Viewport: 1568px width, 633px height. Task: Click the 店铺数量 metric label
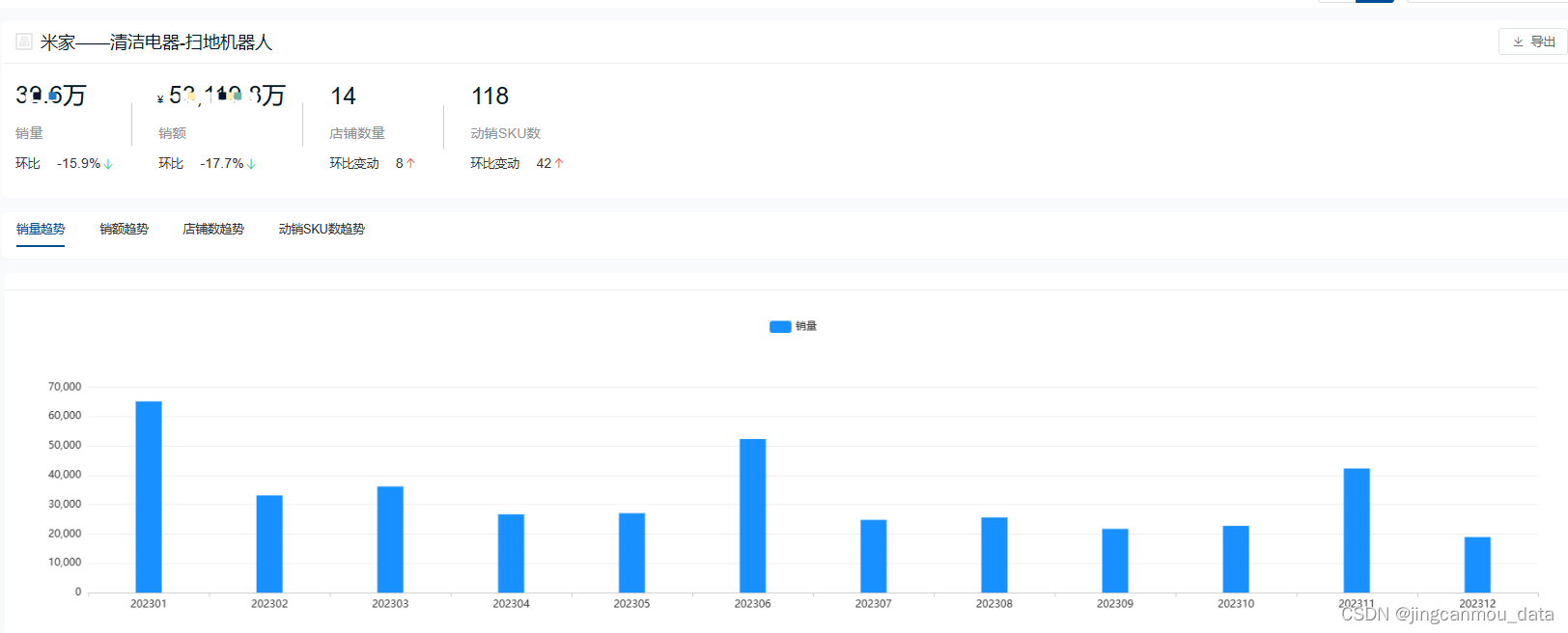click(357, 133)
